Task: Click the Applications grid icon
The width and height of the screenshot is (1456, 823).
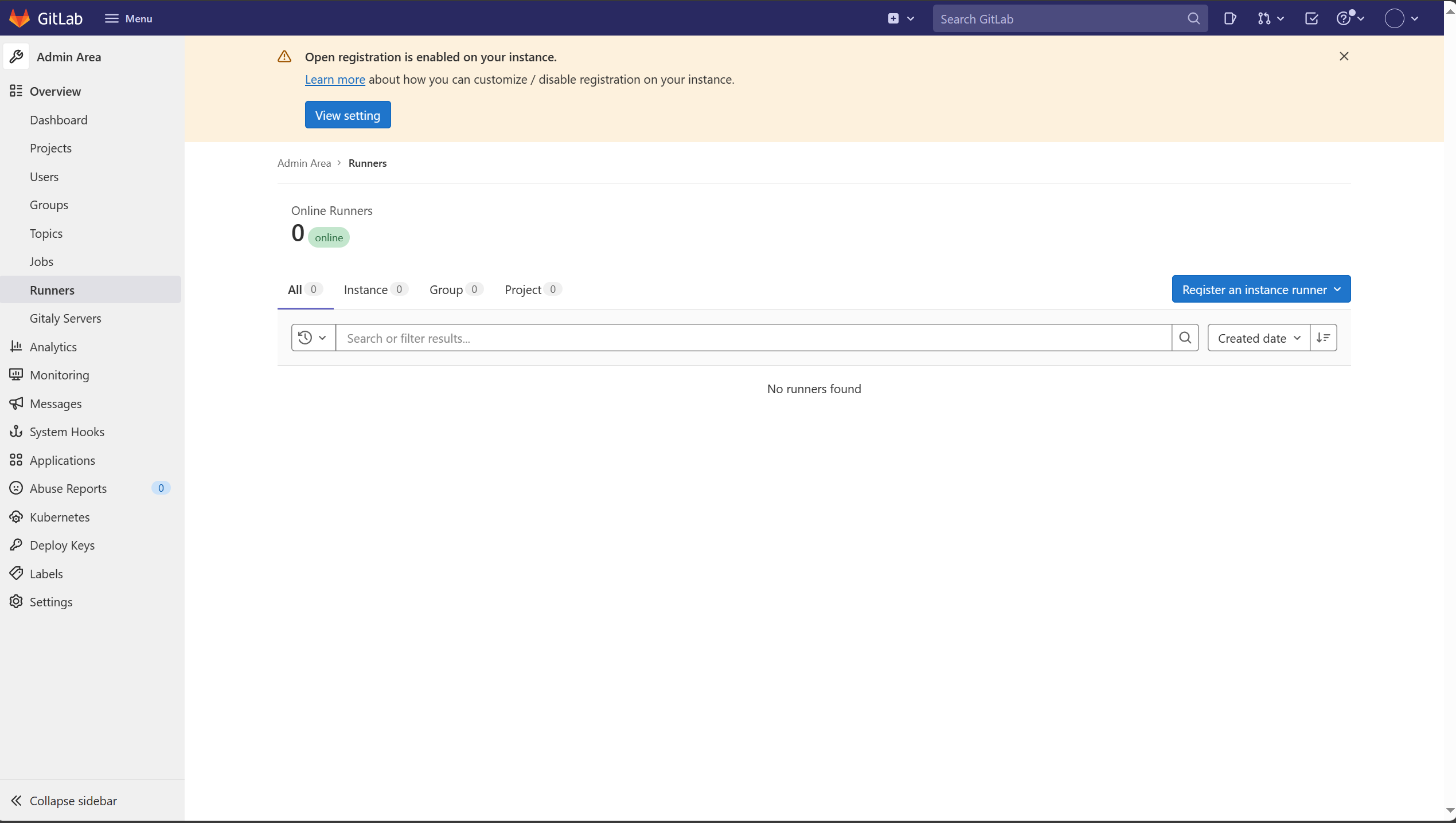Action: tap(16, 460)
